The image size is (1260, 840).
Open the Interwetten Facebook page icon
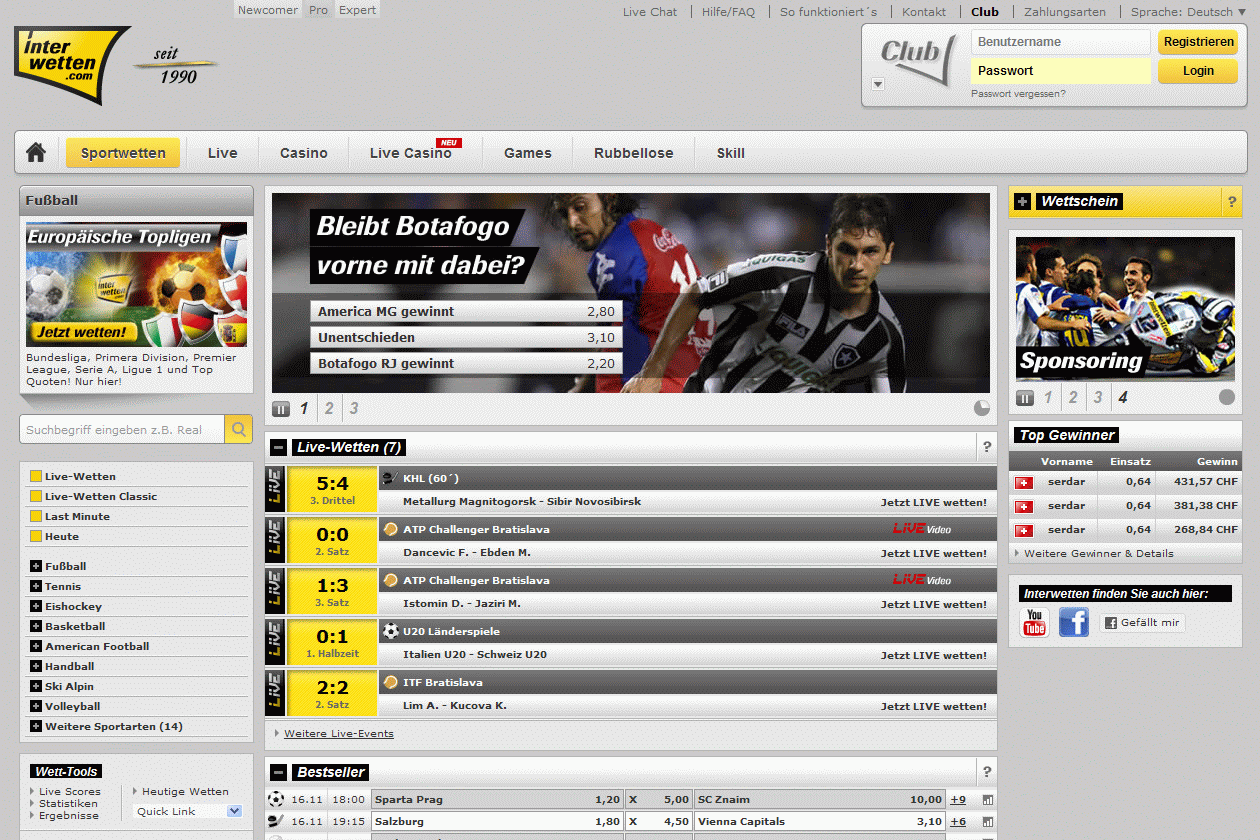coord(1074,622)
